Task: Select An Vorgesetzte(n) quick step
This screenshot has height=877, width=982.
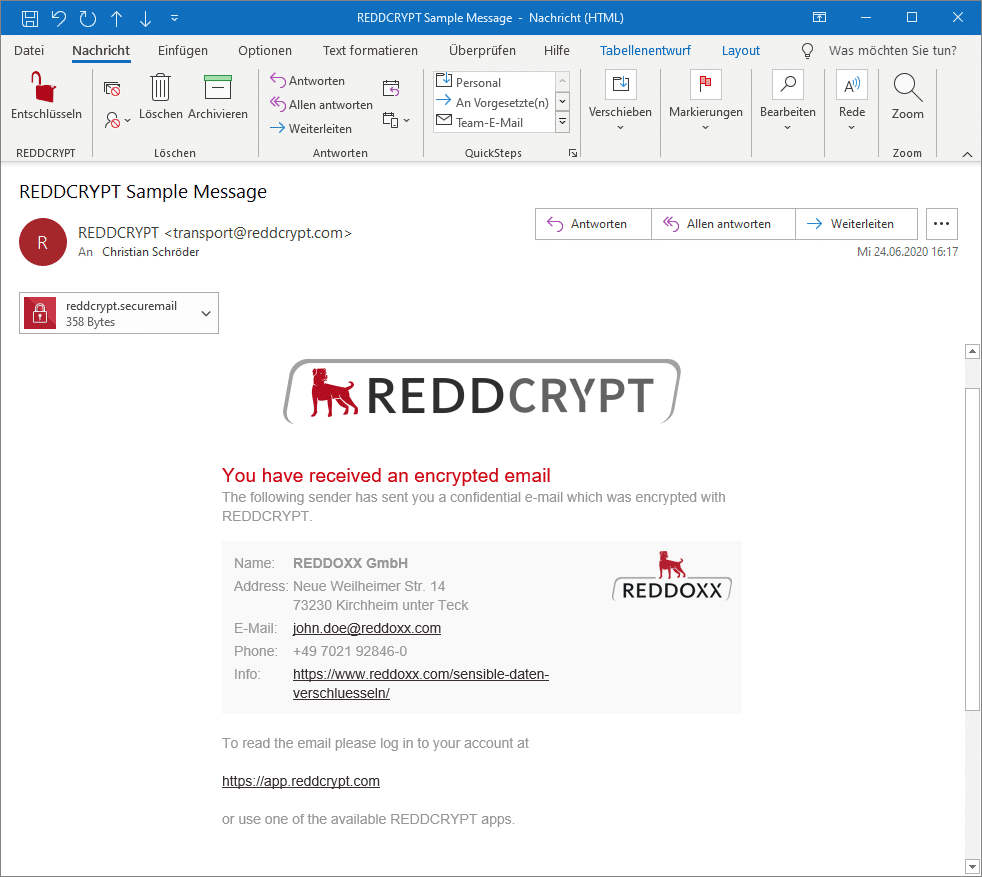Action: 494,102
